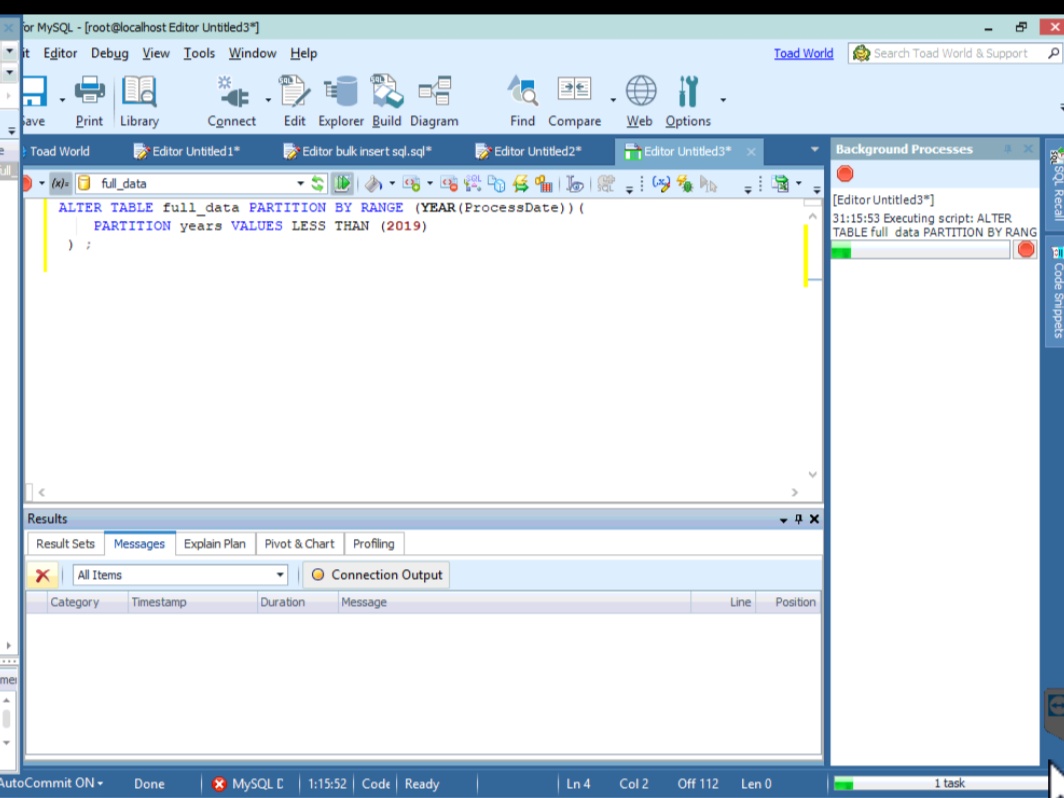The image size is (1064, 798).
Task: Open the Library browser
Action: click(x=139, y=95)
